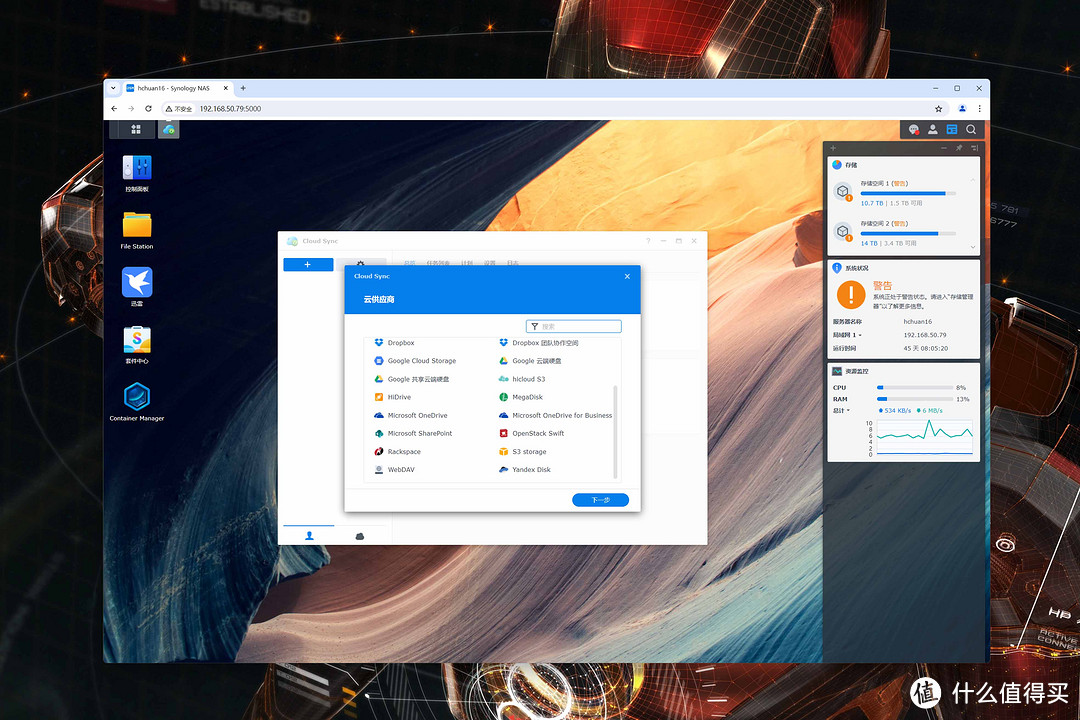Launch Container Manager from the desktop
Image resolution: width=1080 pixels, height=720 pixels.
tap(137, 398)
